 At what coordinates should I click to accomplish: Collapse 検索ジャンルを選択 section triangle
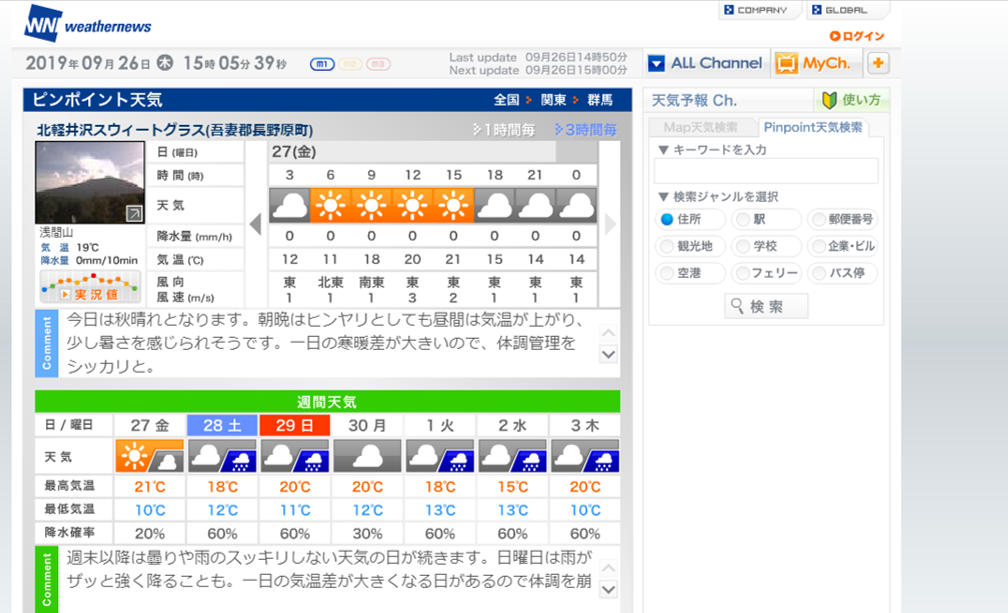[664, 197]
